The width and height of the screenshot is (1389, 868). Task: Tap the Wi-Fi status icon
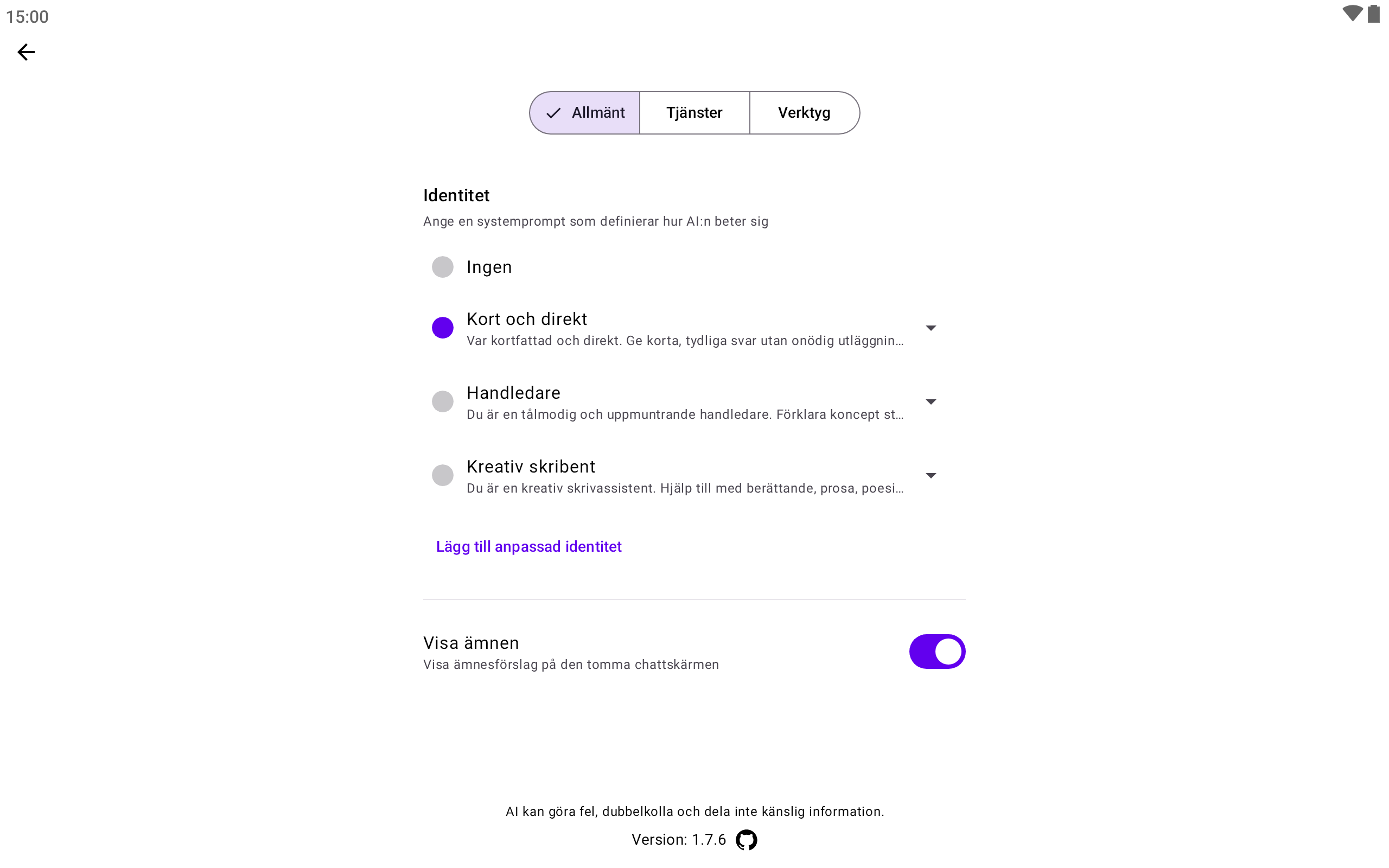coord(1352,14)
